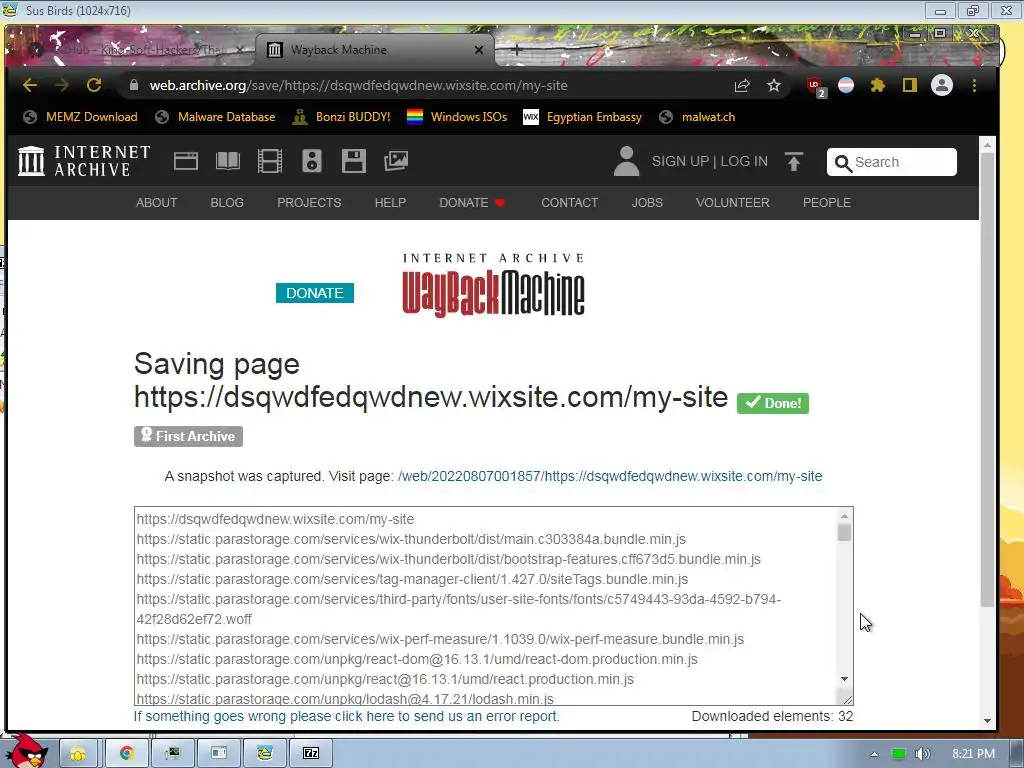Click the lodash.min.js URL line
1024x768 pixels.
(x=345, y=698)
